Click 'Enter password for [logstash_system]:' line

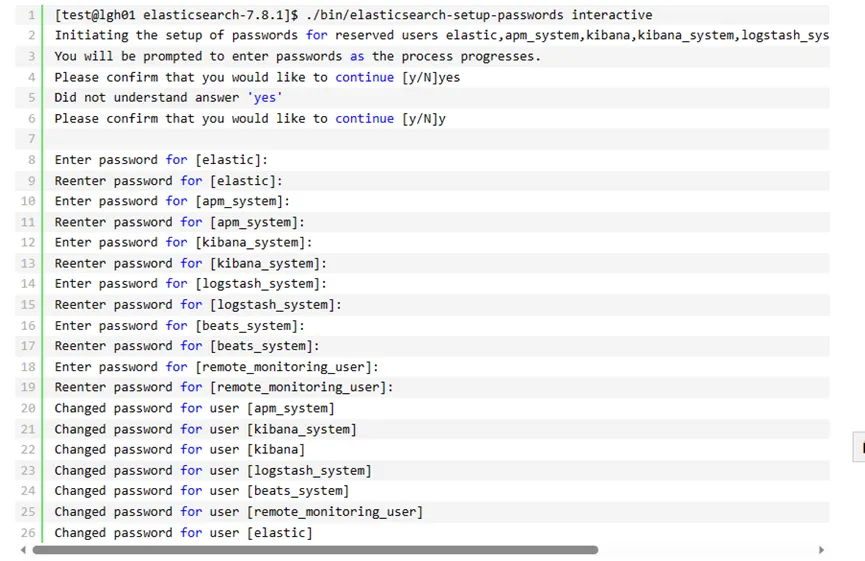(x=190, y=284)
